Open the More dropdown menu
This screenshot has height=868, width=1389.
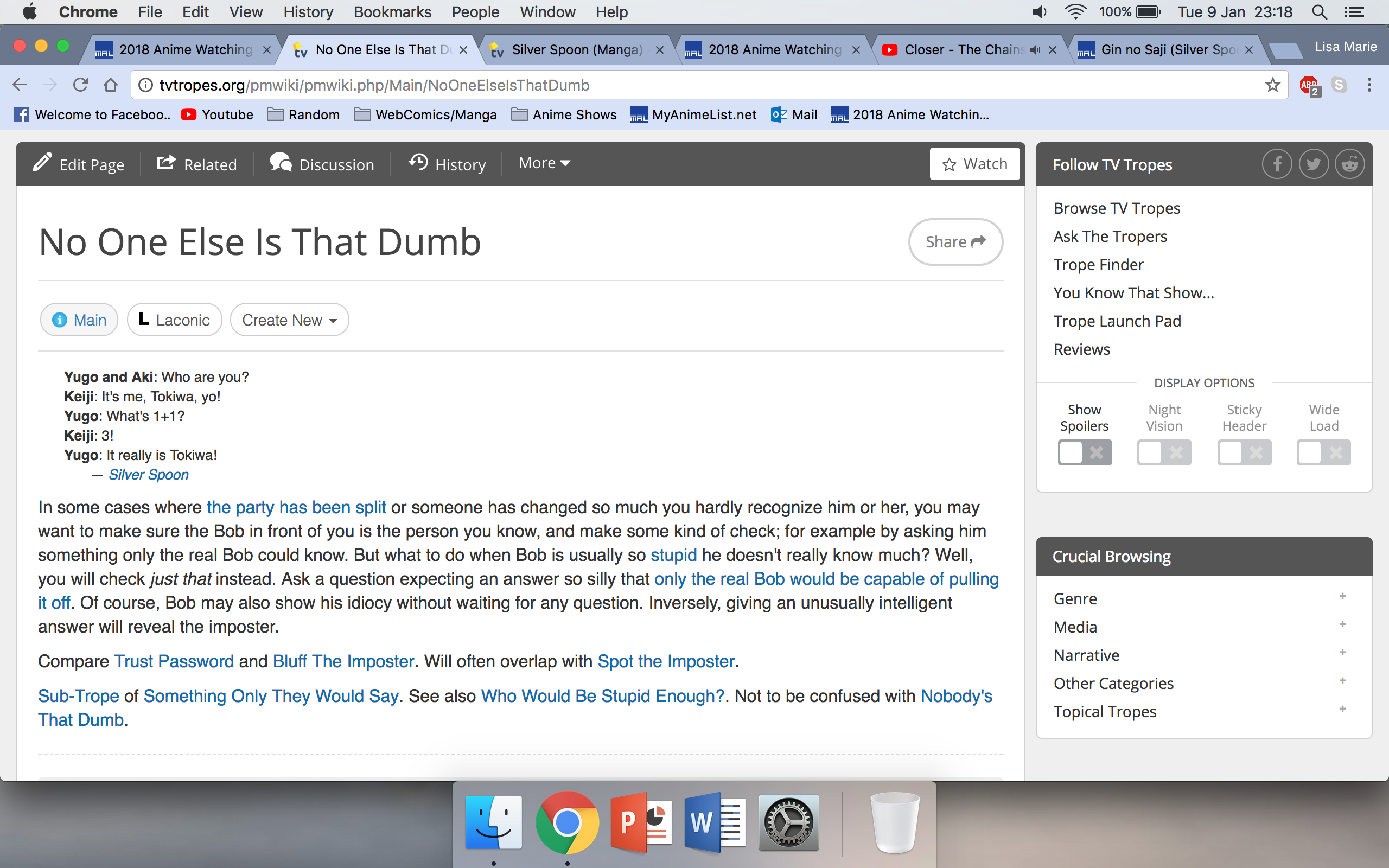[x=544, y=163]
